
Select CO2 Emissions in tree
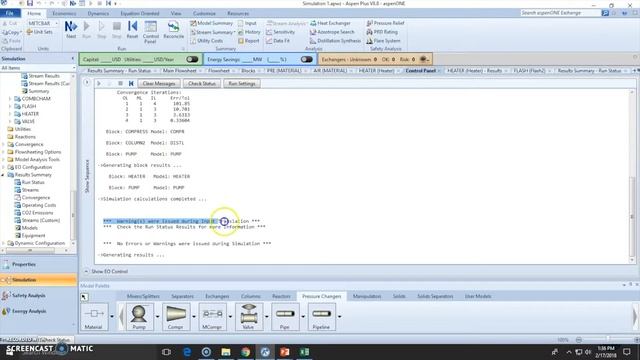(37, 213)
